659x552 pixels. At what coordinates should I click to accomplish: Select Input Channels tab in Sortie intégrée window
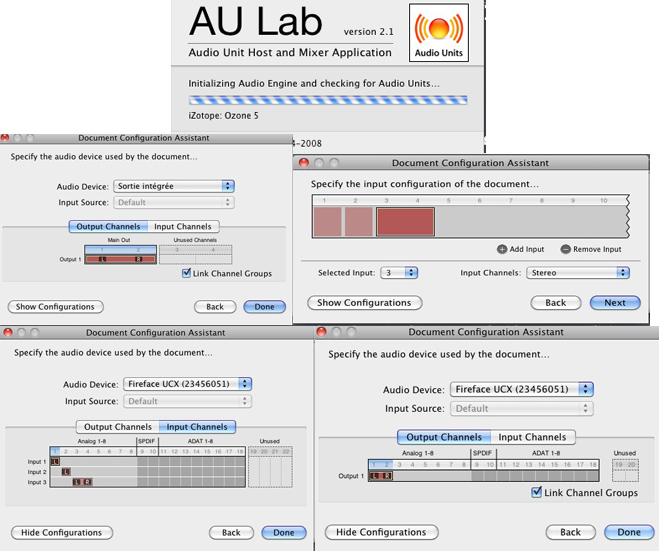click(x=183, y=227)
